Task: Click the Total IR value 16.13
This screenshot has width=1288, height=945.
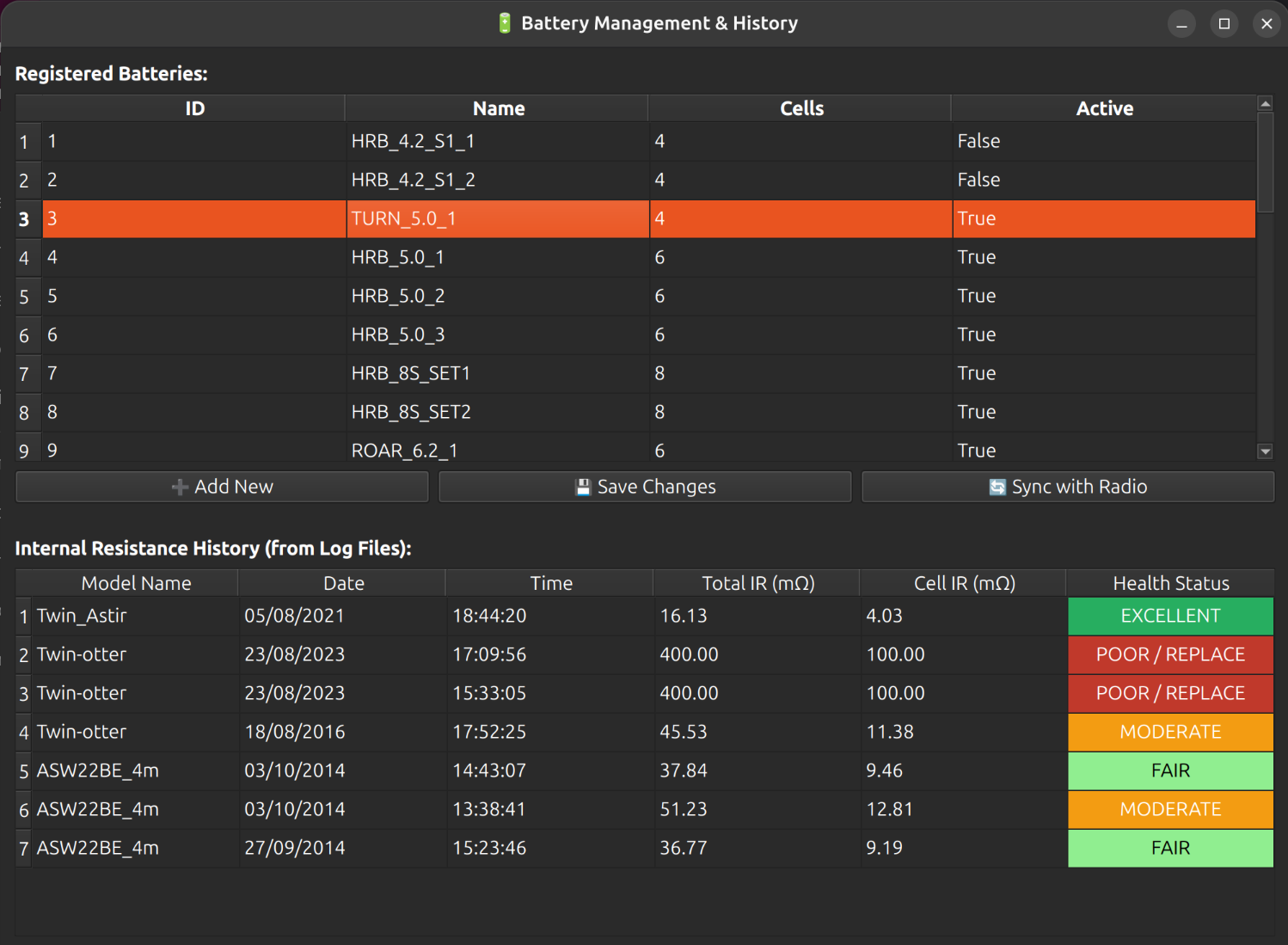Action: tap(757, 616)
